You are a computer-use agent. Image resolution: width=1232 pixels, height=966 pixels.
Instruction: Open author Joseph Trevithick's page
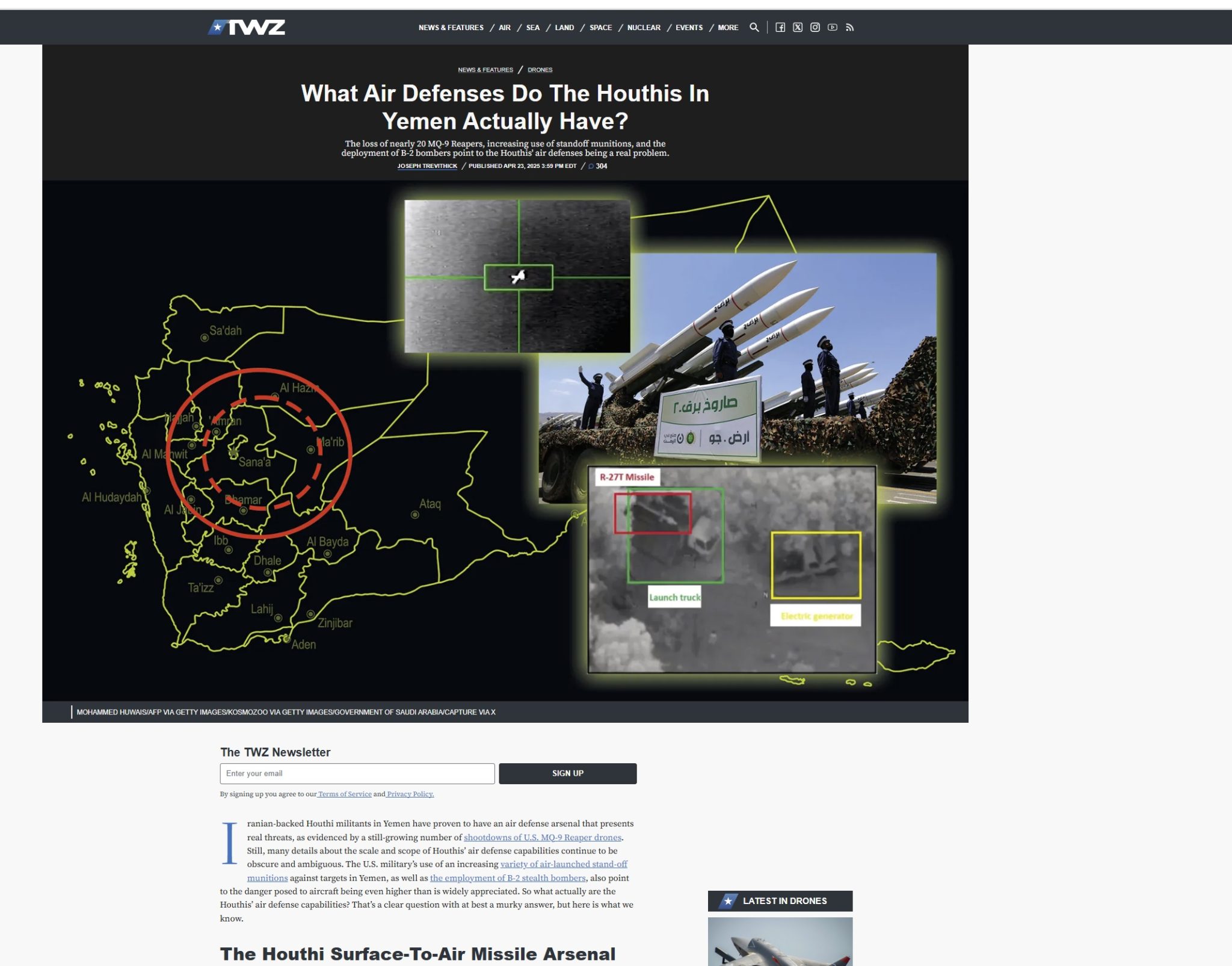tap(427, 166)
